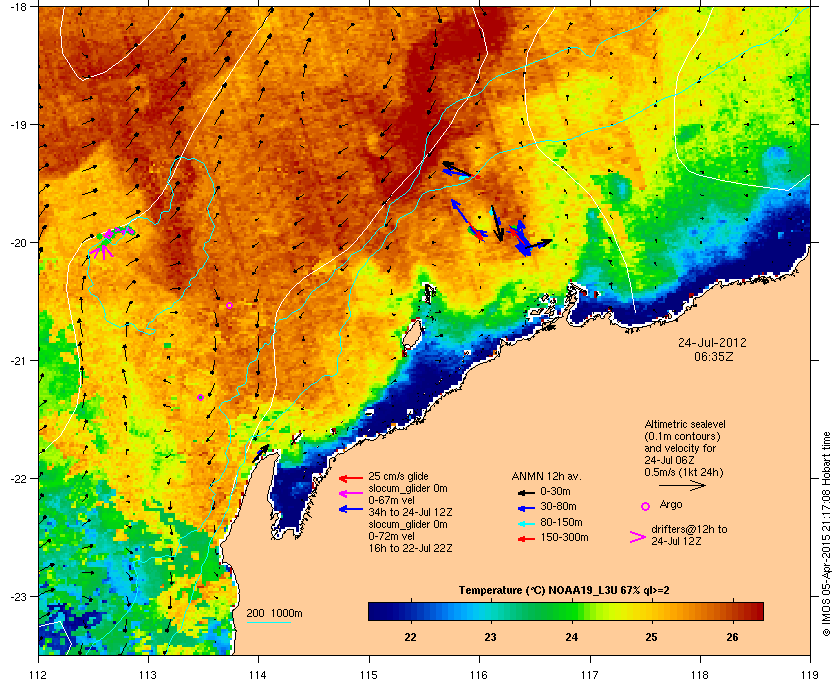Click the ANMN 12h av. legend heading
Viewport: 840px width, 680px height.
[546, 476]
